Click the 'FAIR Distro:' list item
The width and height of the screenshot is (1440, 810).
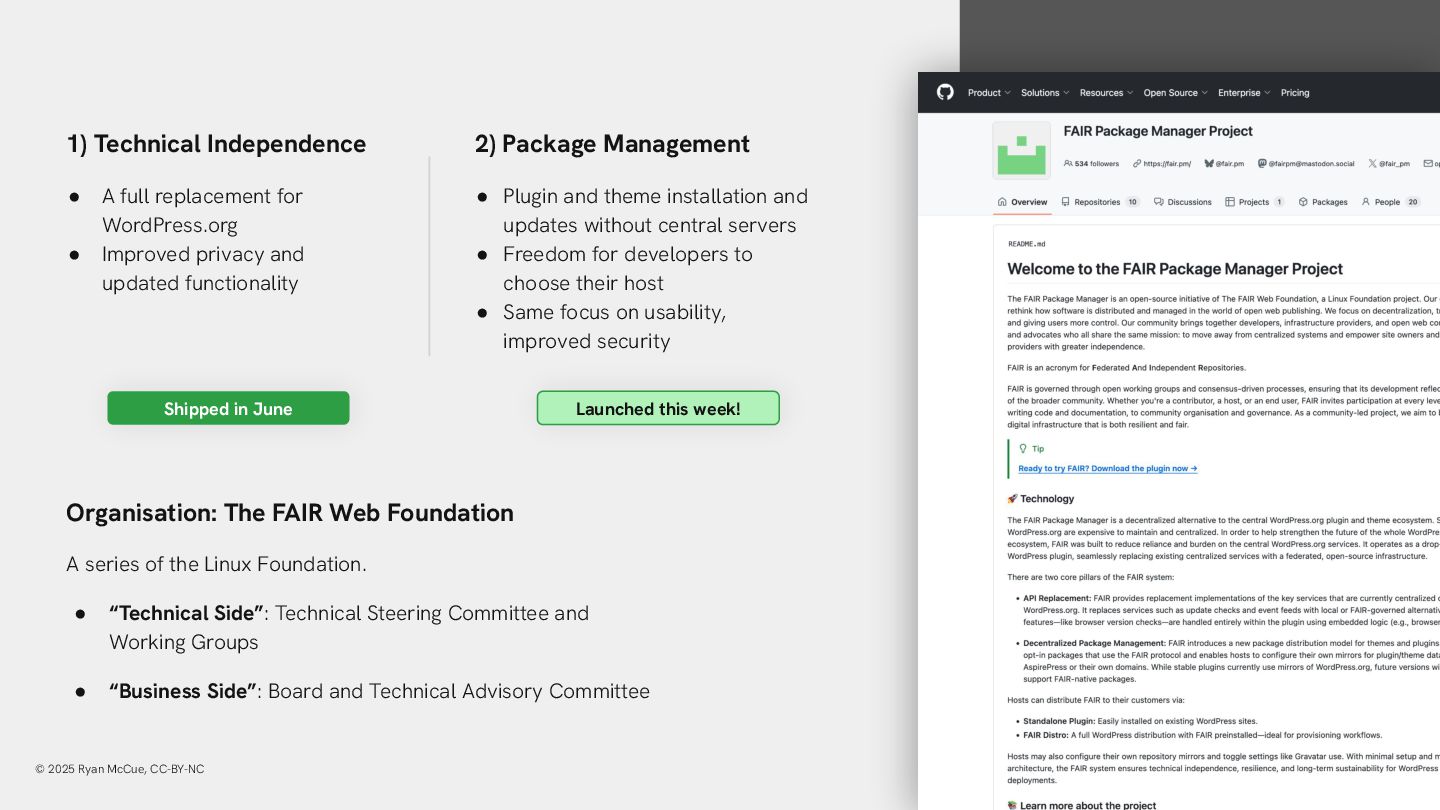click(1202, 735)
